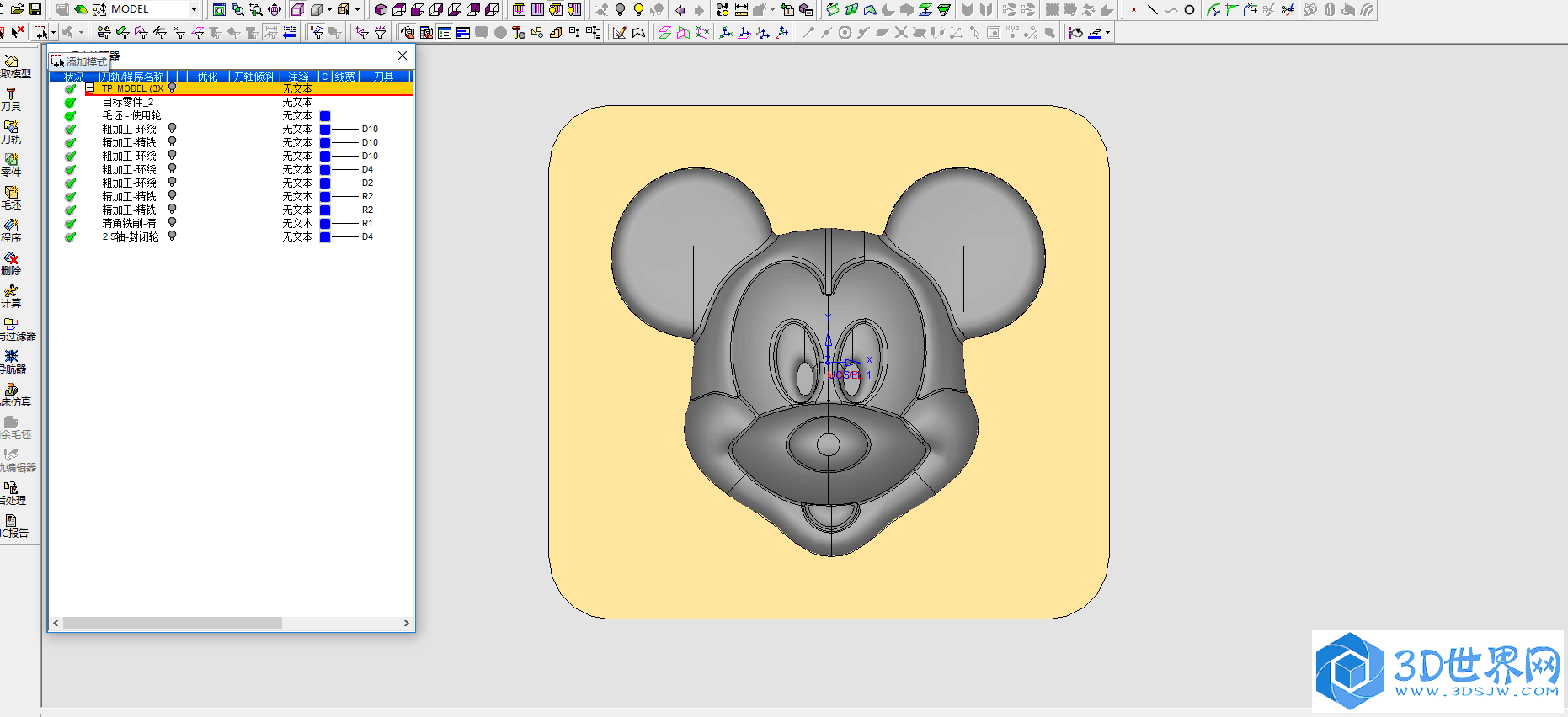
Task: Select the 2.5轴-封闭轮 procedure row
Action: 232,236
